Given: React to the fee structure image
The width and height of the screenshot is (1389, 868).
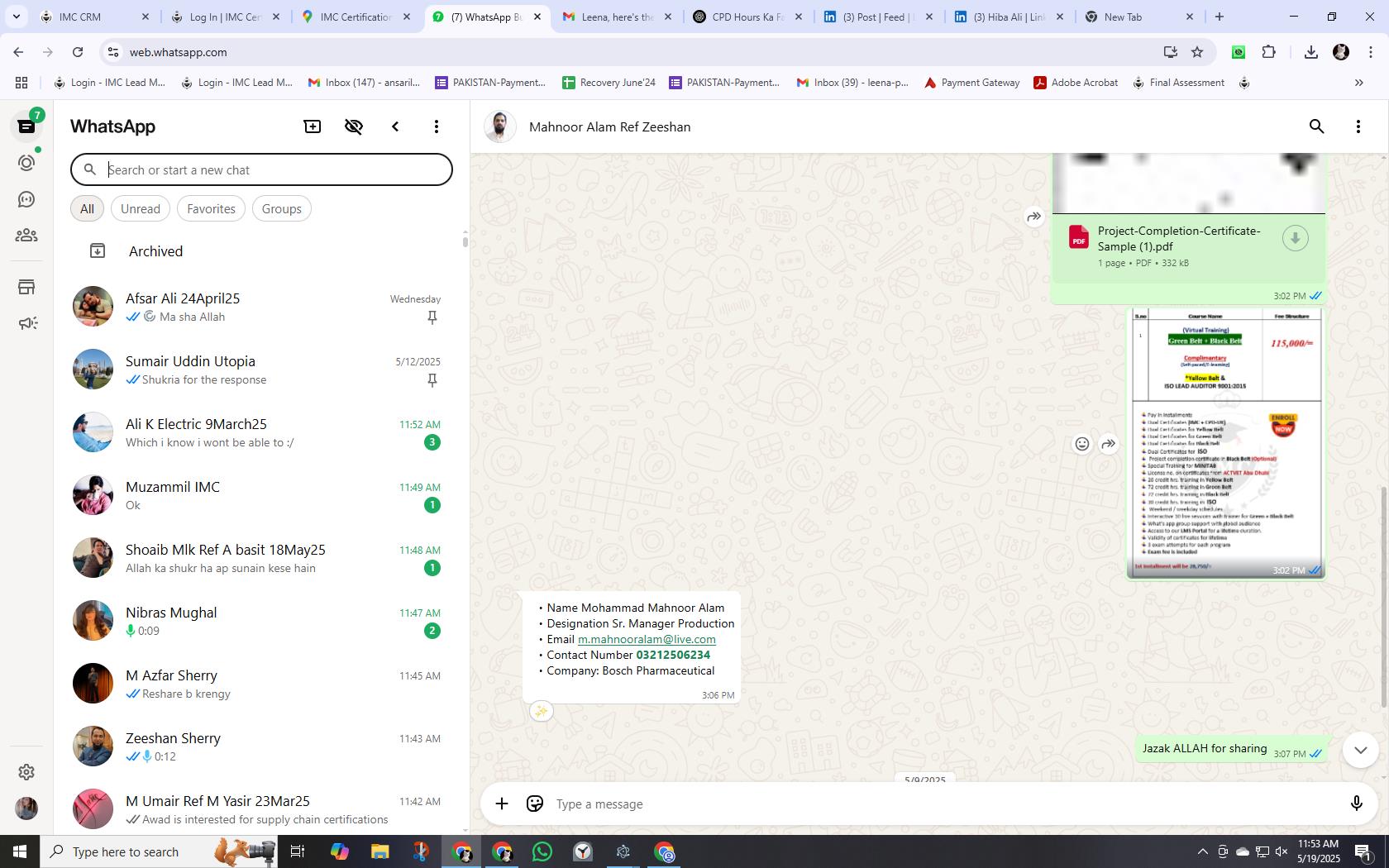Looking at the screenshot, I should 1082,444.
